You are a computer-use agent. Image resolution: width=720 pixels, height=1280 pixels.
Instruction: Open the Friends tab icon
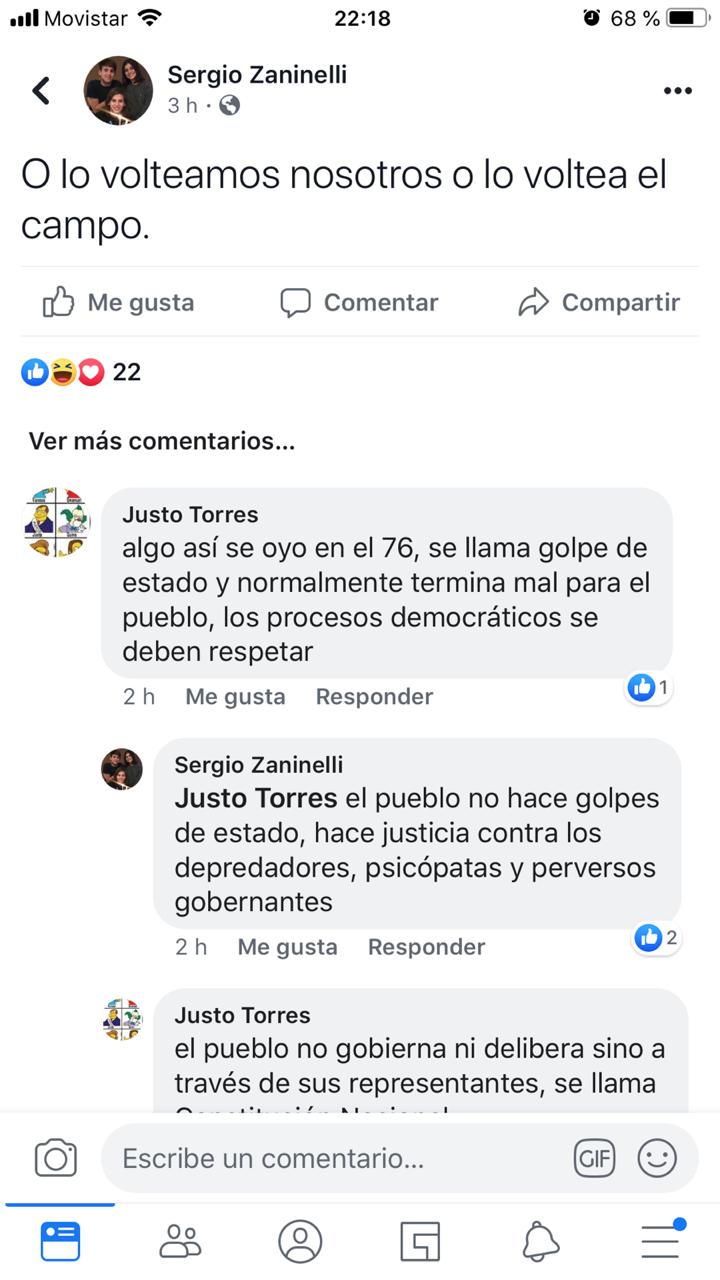(180, 1241)
